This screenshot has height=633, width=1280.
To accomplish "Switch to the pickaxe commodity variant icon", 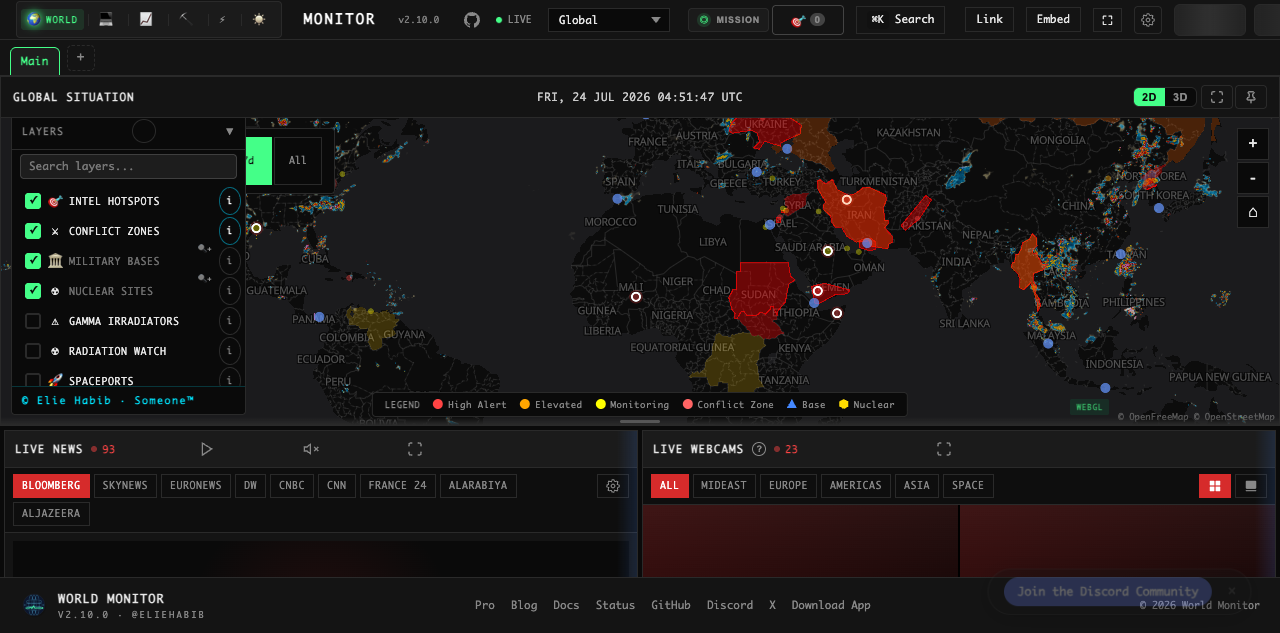I will pyautogui.click(x=185, y=19).
